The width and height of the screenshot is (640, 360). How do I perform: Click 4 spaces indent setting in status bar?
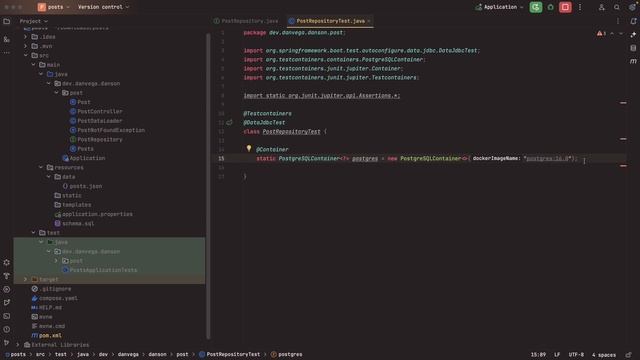click(x=604, y=355)
